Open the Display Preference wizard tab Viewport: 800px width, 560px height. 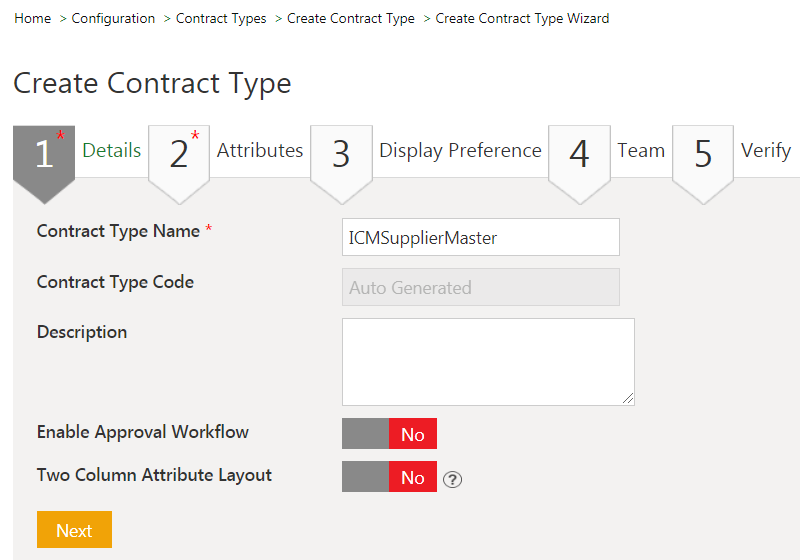coord(460,151)
